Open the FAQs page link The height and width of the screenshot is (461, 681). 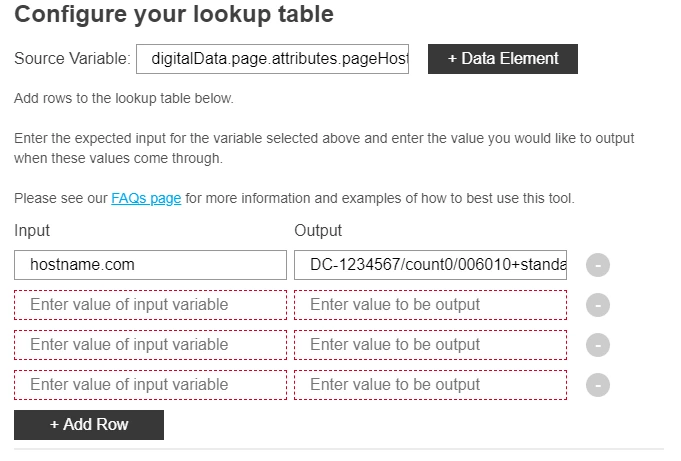click(146, 198)
